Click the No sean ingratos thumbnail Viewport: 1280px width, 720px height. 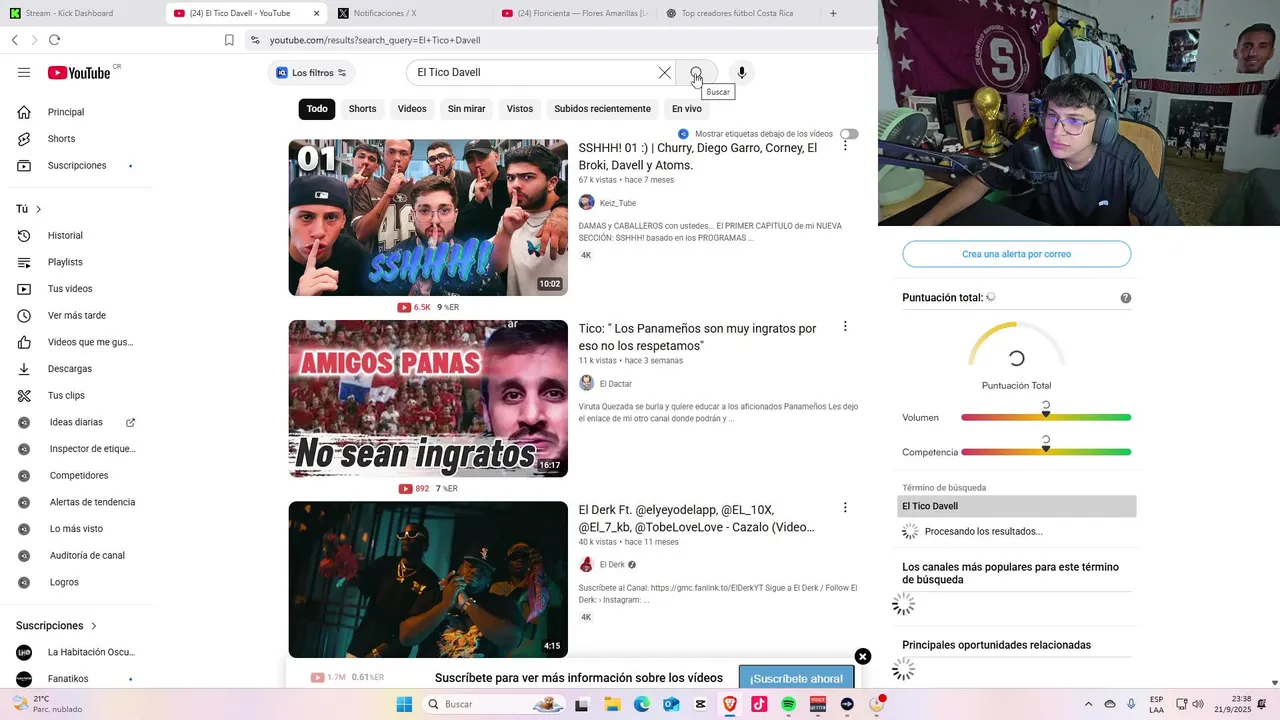coord(428,398)
